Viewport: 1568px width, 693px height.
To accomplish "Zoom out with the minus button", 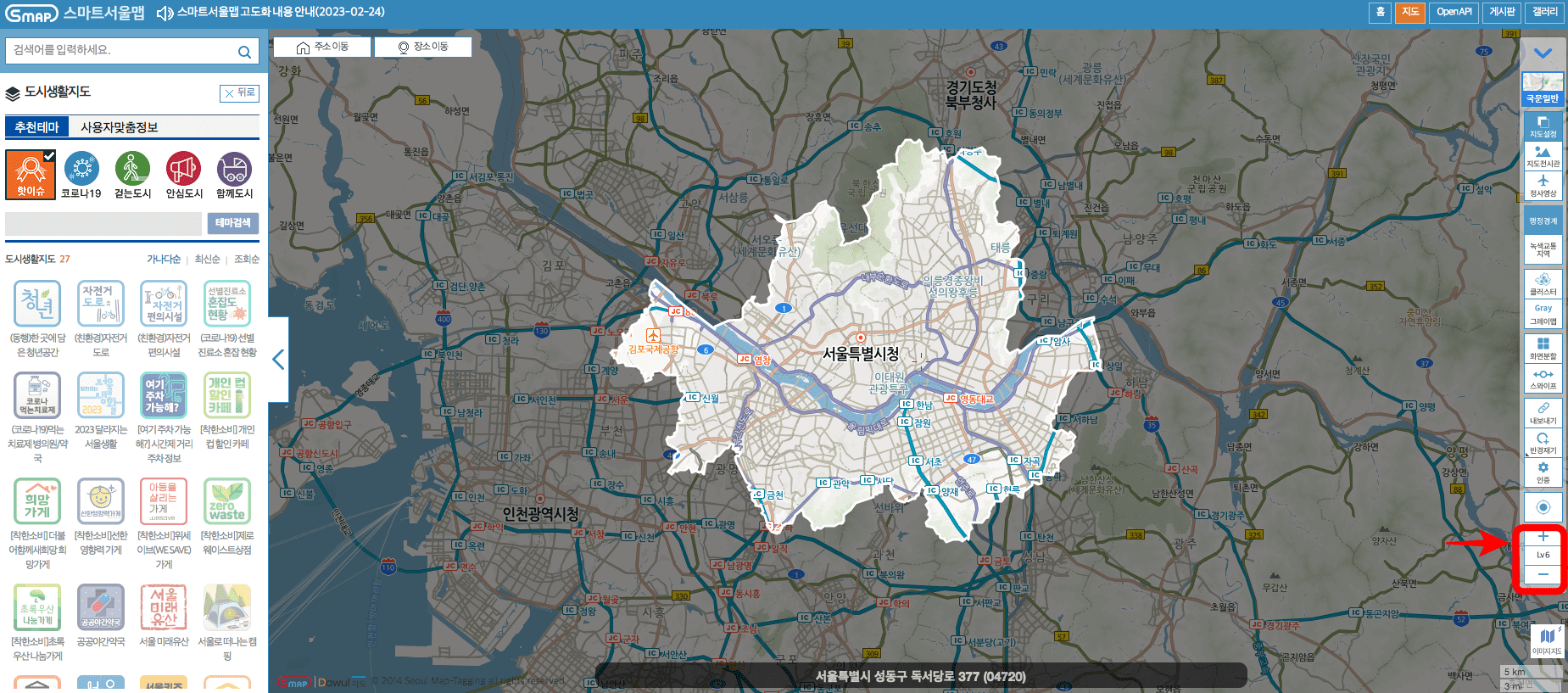I will (1543, 574).
